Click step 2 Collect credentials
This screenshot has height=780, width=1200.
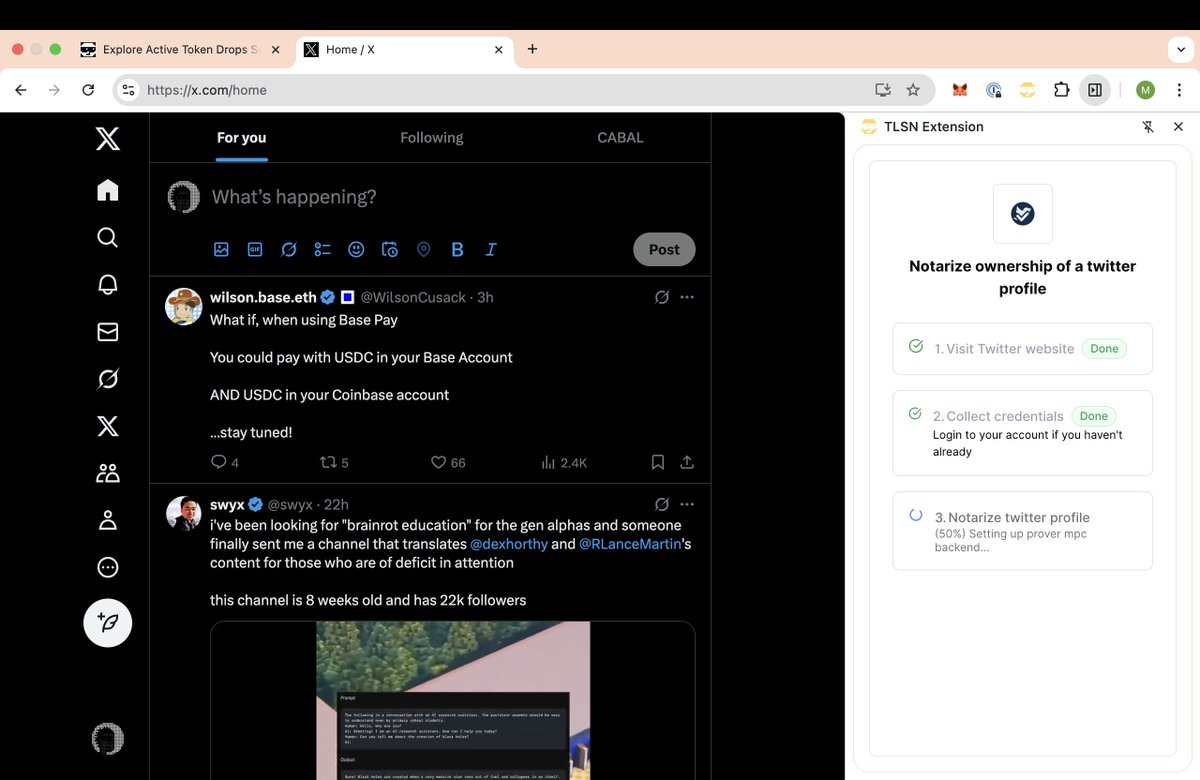point(1022,433)
